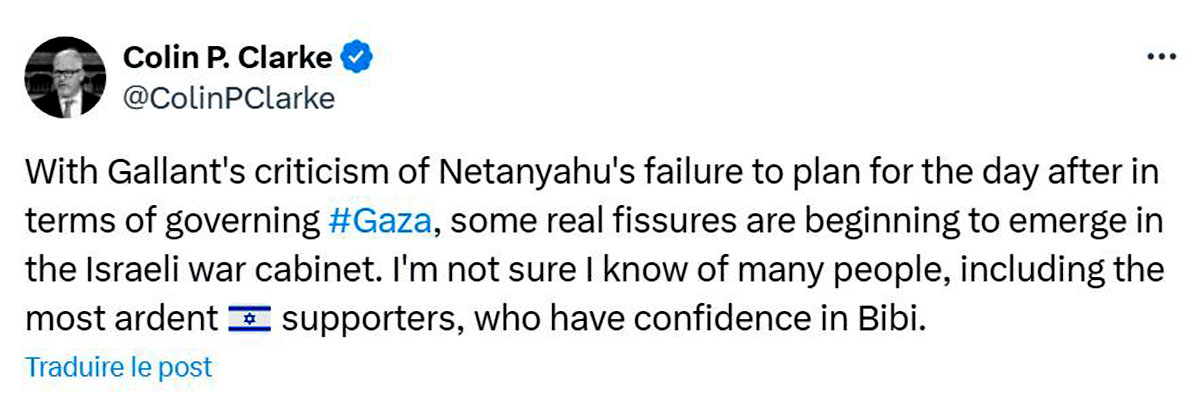The height and width of the screenshot is (405, 1200).
Task: Click the blue verified checkmark badge
Action: click(356, 58)
